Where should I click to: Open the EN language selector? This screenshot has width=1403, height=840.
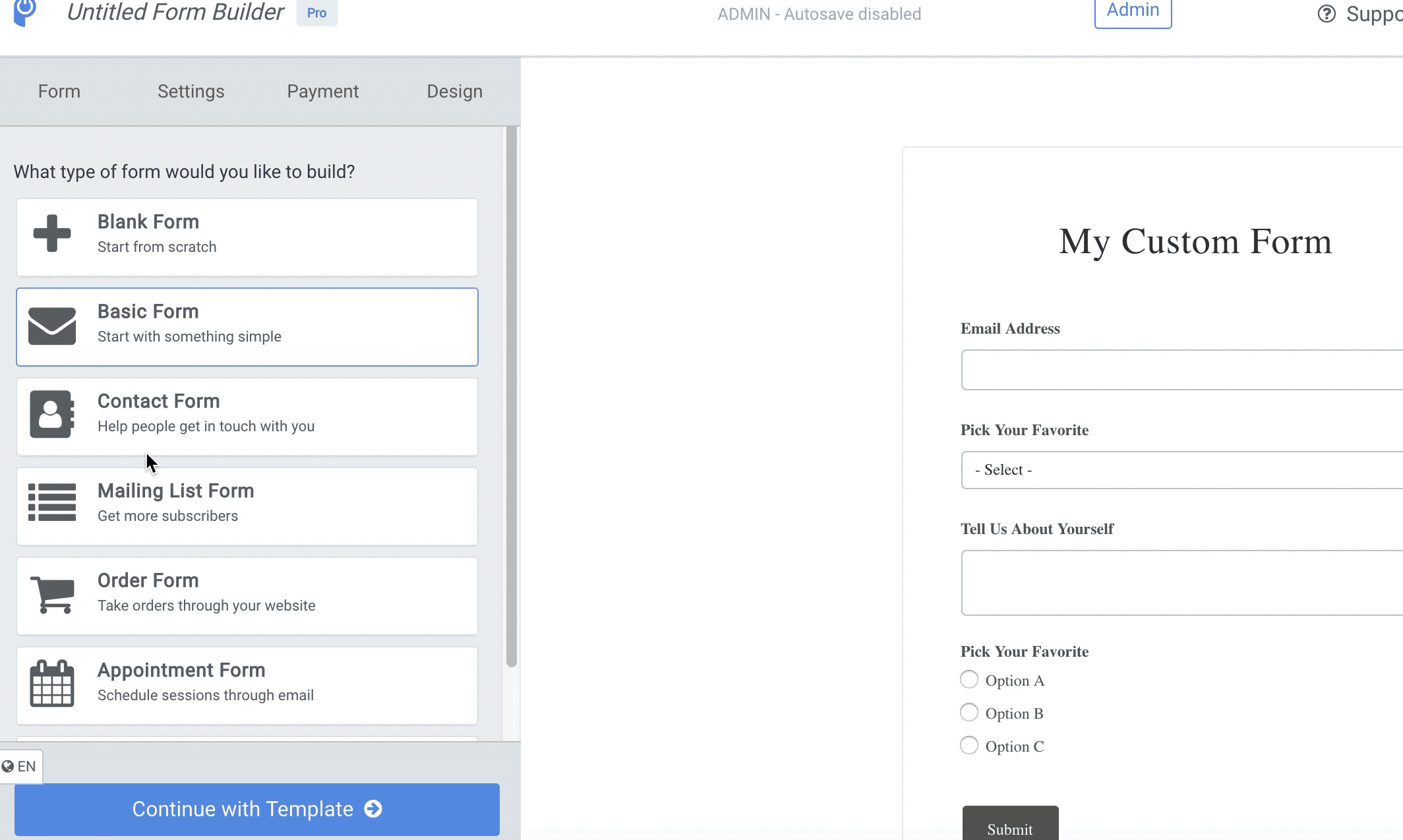(x=21, y=766)
